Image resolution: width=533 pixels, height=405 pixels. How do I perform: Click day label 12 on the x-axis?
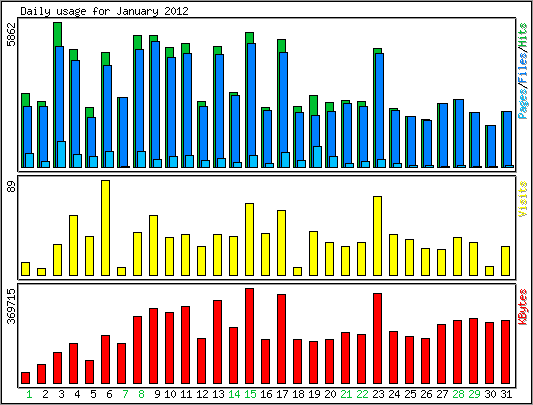point(202,394)
